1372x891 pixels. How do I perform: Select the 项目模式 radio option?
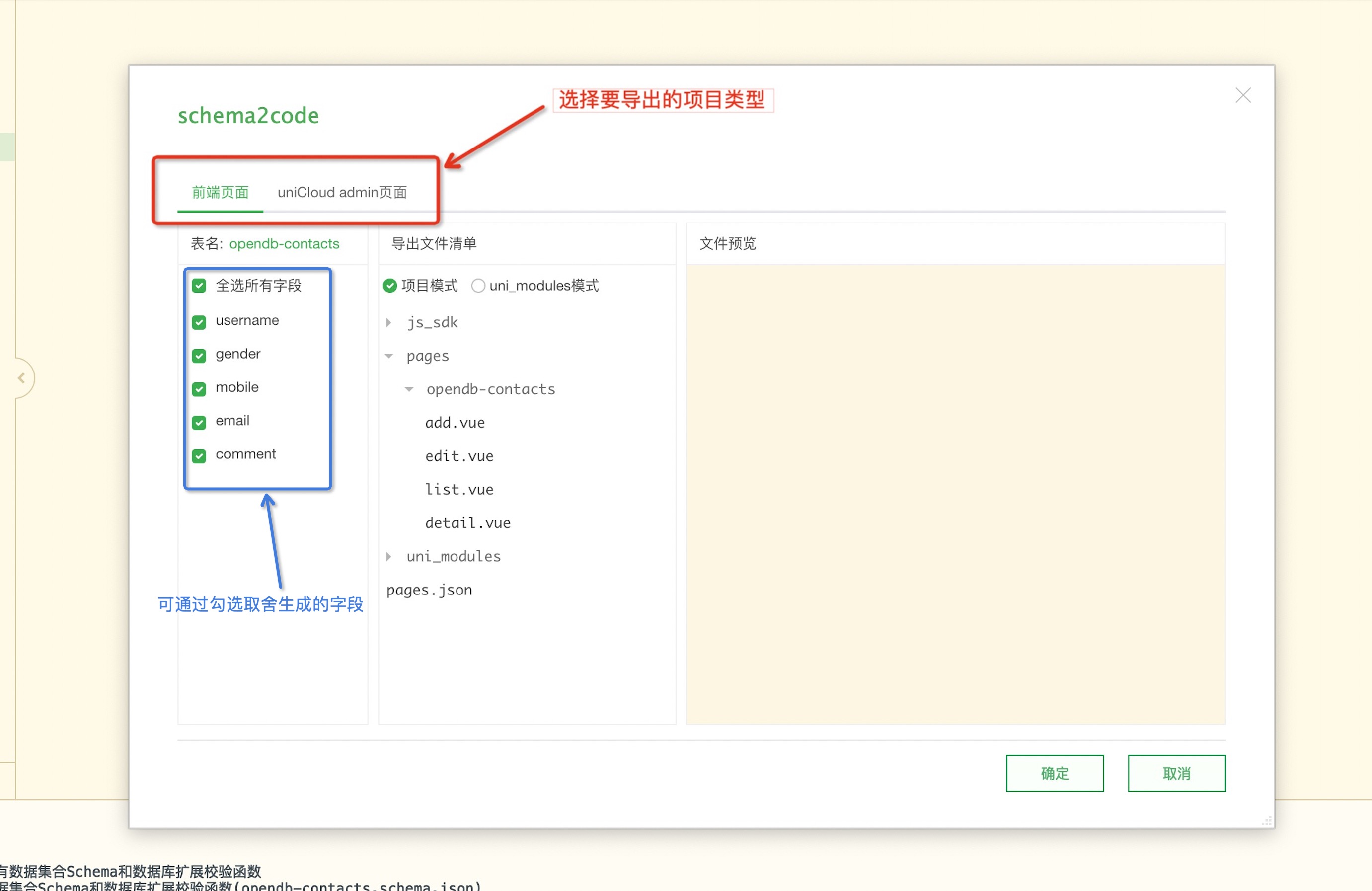point(390,286)
